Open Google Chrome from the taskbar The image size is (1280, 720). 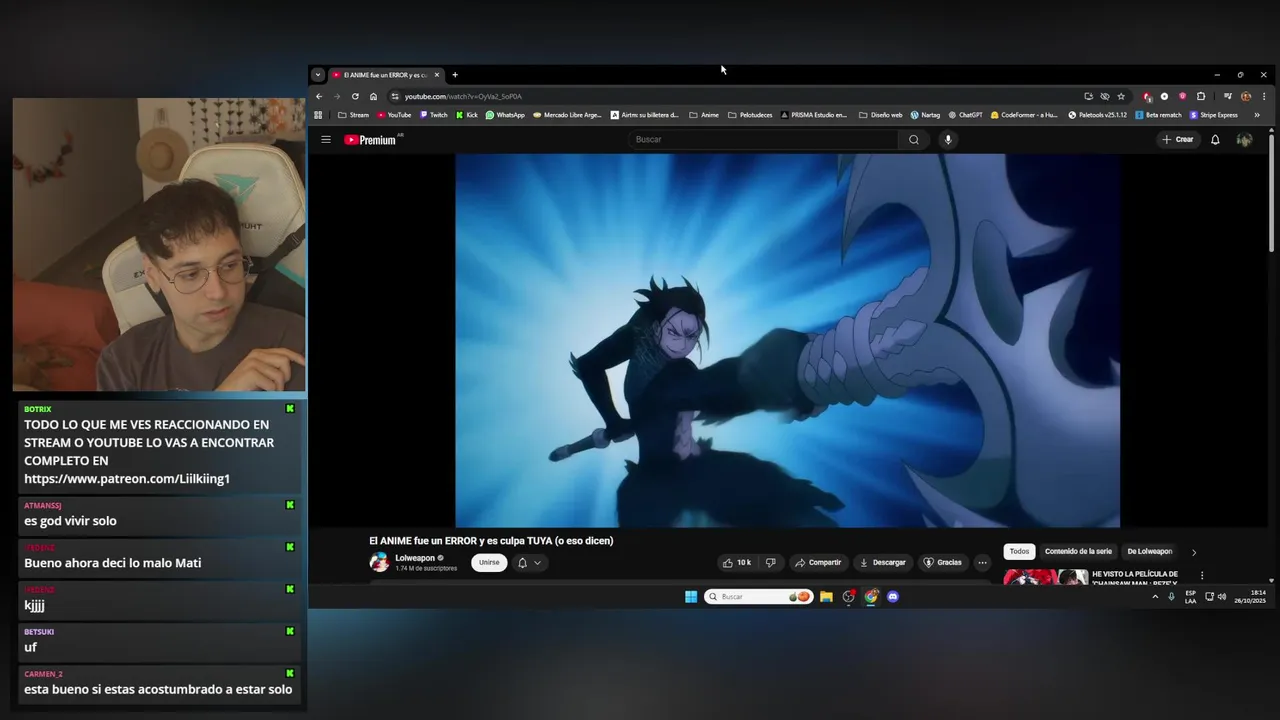pyautogui.click(x=871, y=597)
